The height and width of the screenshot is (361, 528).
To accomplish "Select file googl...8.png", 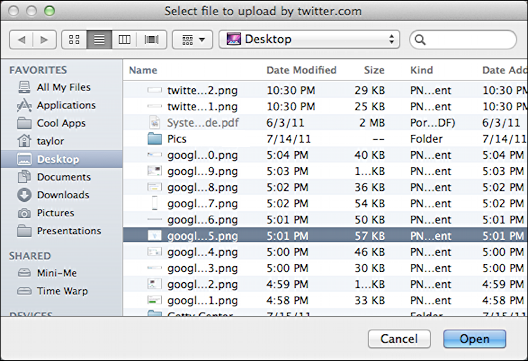I will pyautogui.click(x=325, y=187).
